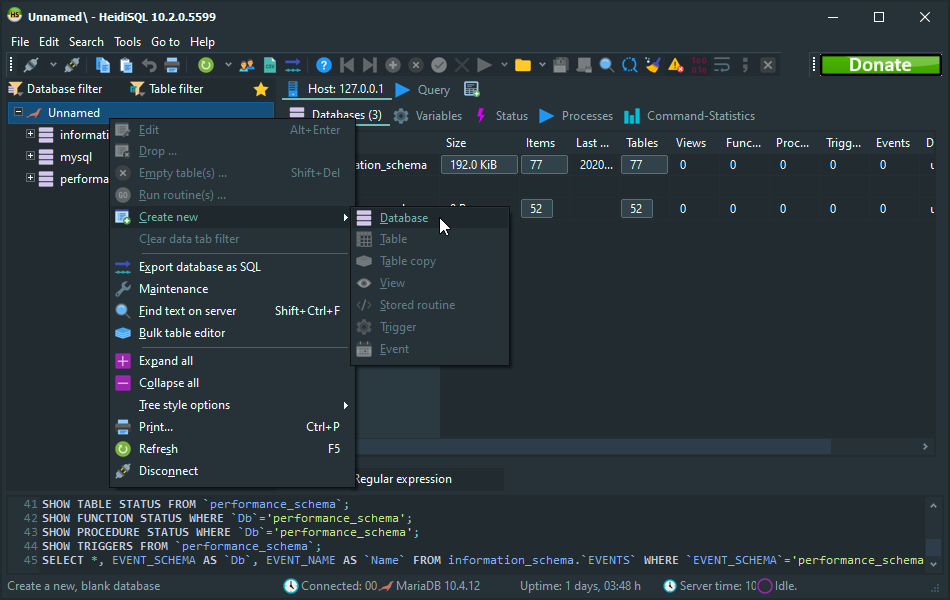Switch to the Variables tab
This screenshot has height=600, width=950.
click(428, 116)
